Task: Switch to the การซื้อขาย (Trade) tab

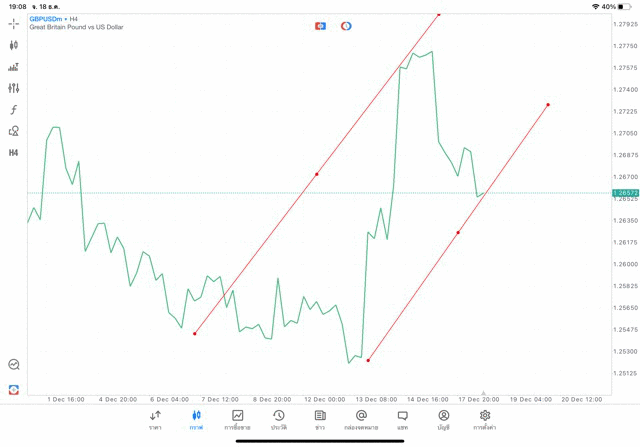Action: [x=237, y=419]
